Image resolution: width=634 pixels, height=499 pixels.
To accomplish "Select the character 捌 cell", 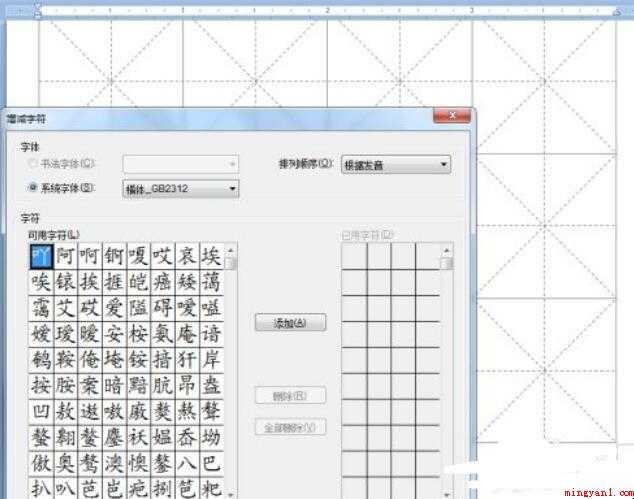I will click(x=163, y=488).
